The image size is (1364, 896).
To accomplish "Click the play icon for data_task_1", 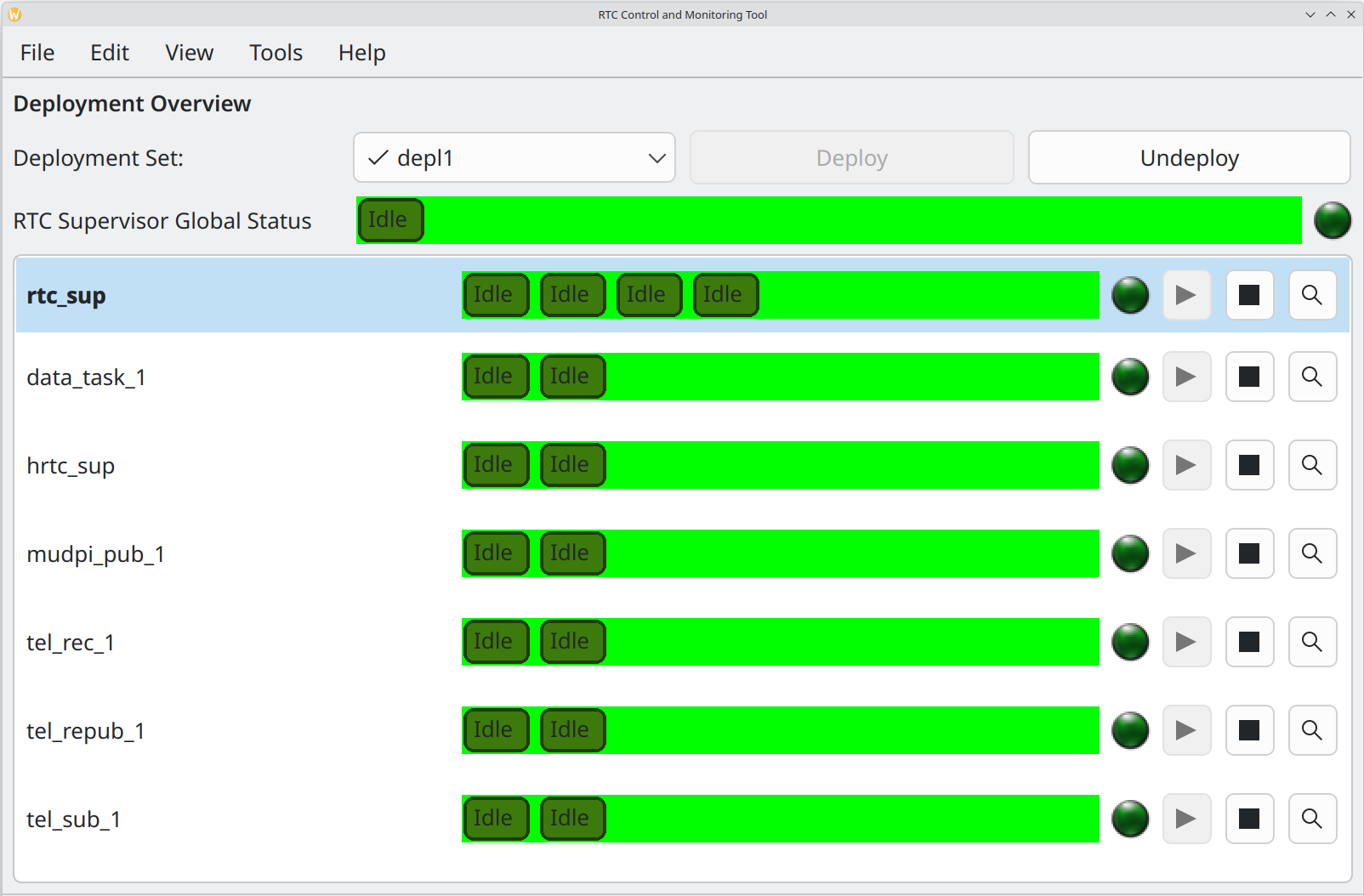I will coord(1186,377).
